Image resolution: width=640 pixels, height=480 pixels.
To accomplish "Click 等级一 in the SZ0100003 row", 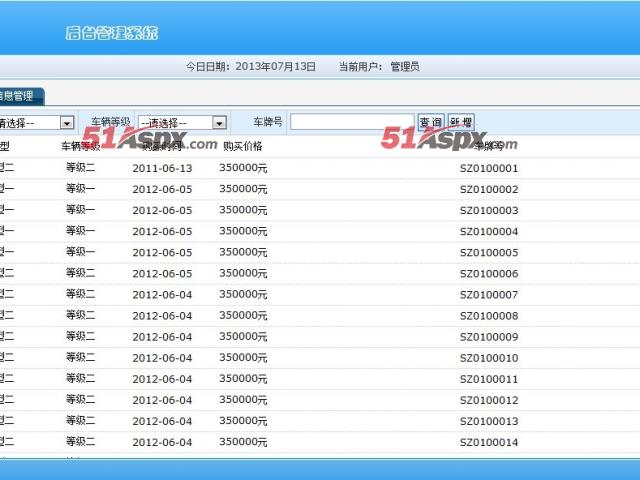I will [x=81, y=210].
